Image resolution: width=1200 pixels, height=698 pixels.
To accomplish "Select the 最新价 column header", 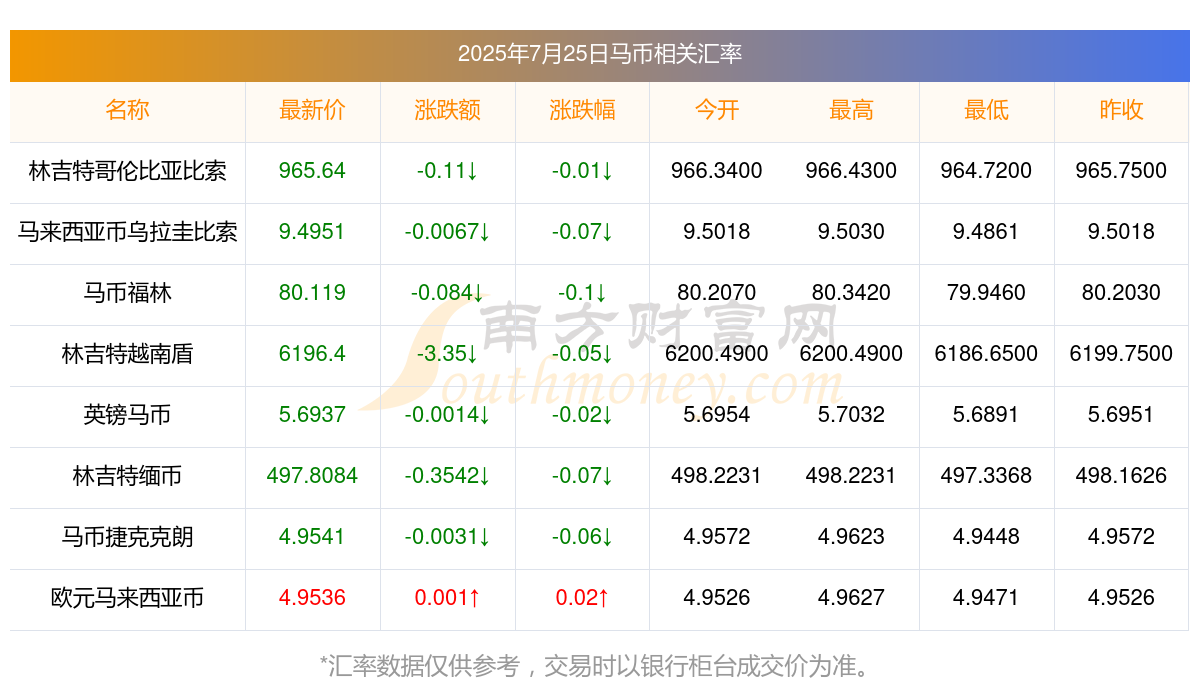I will point(312,110).
